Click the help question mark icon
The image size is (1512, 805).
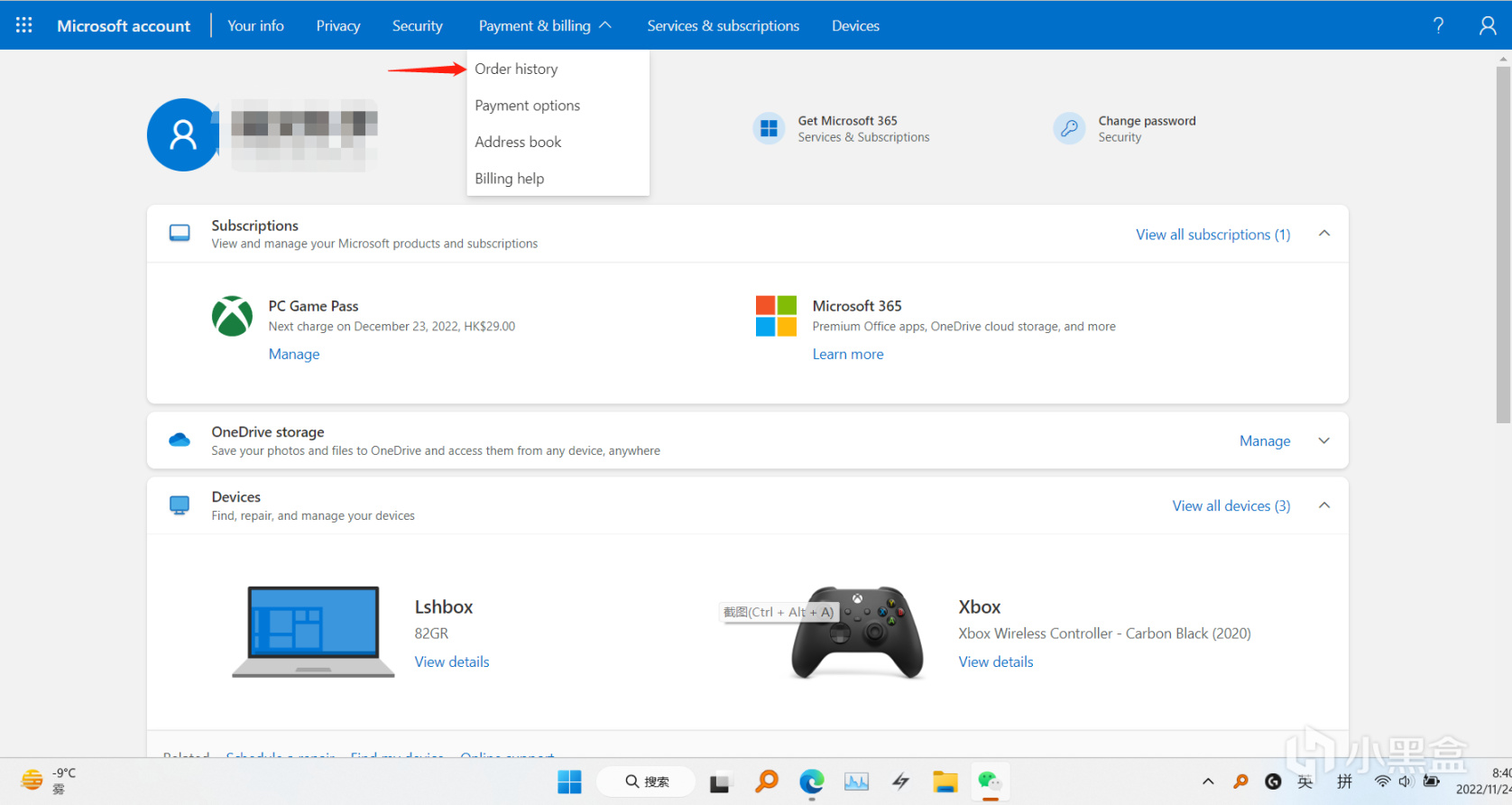pos(1438,25)
